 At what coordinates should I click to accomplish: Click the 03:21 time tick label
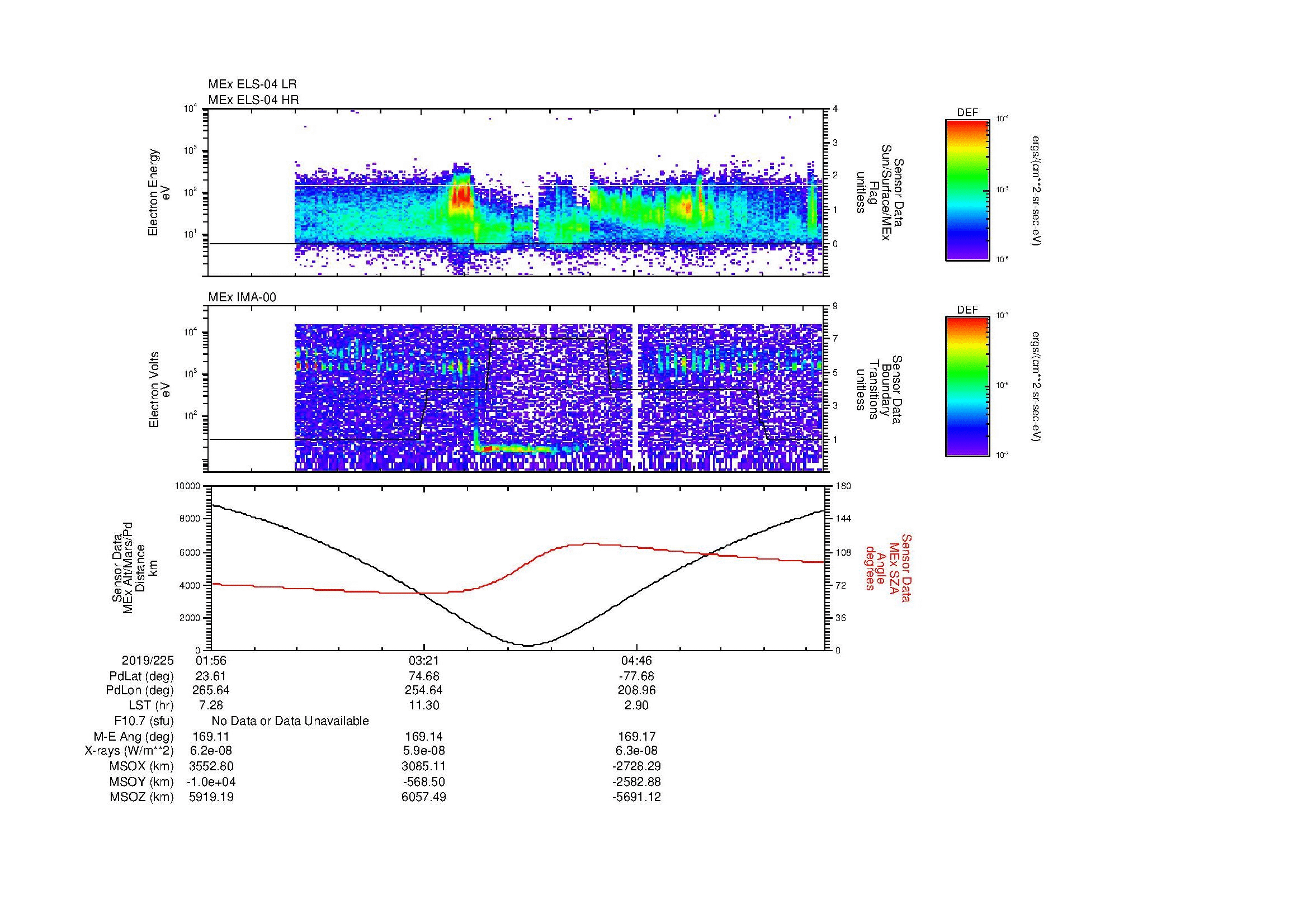pyautogui.click(x=424, y=661)
